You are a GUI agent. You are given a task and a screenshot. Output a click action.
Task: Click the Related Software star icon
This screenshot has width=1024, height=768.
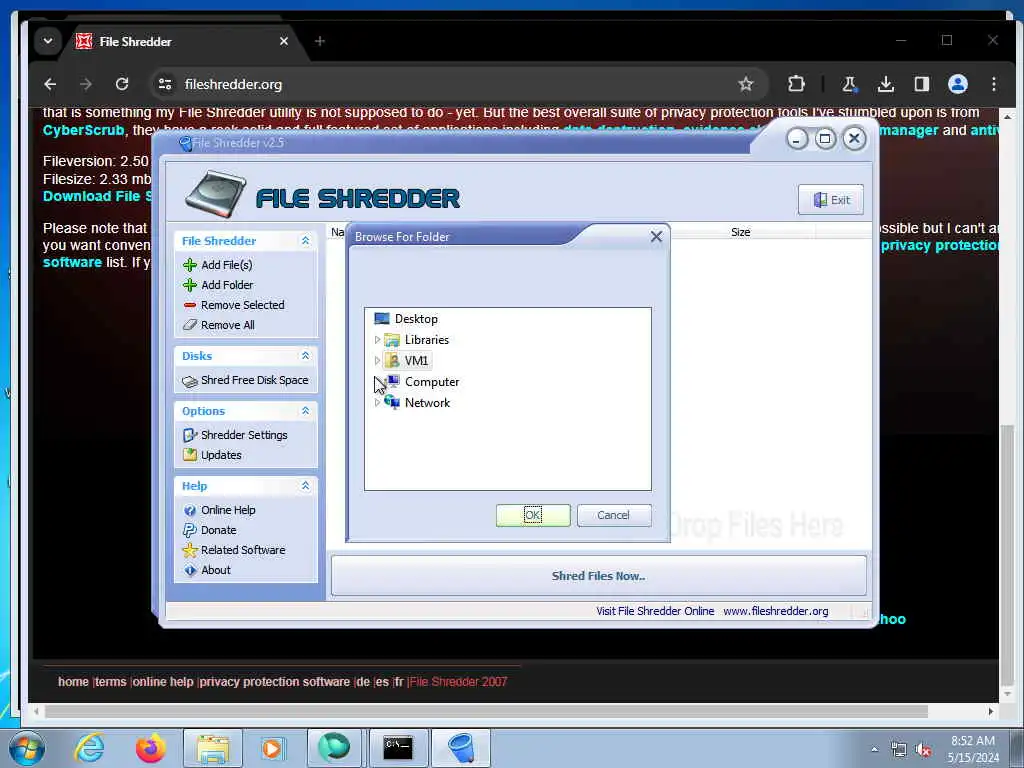coord(190,550)
